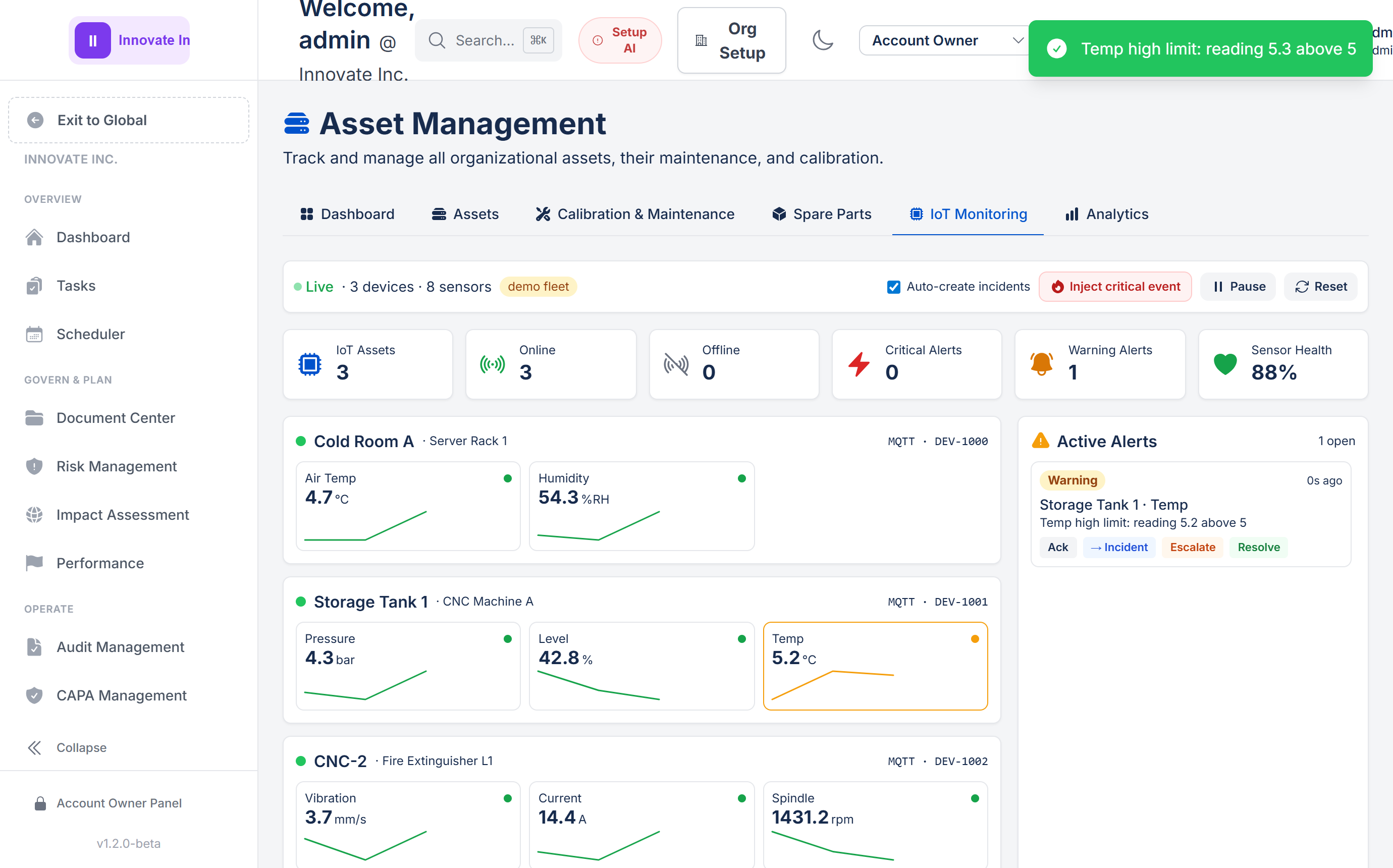
Task: Click the Account Owner Panel lock icon
Action: click(x=40, y=803)
